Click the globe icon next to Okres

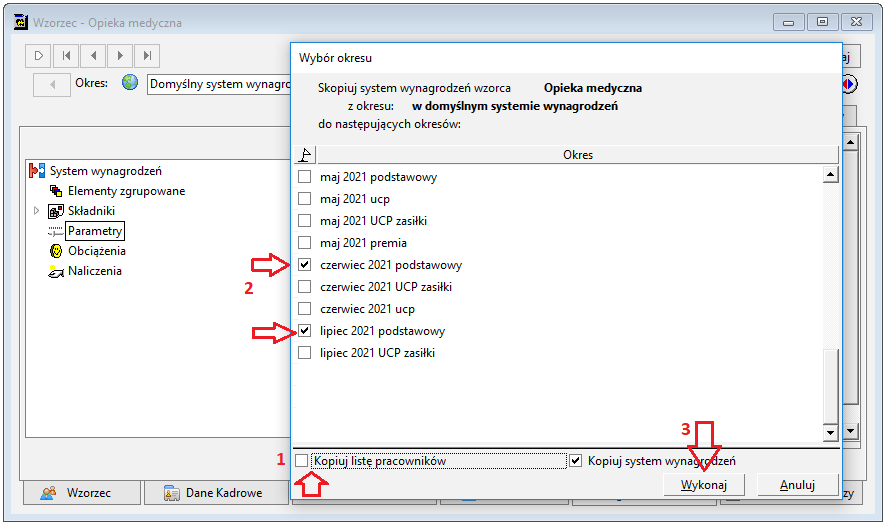pos(130,83)
